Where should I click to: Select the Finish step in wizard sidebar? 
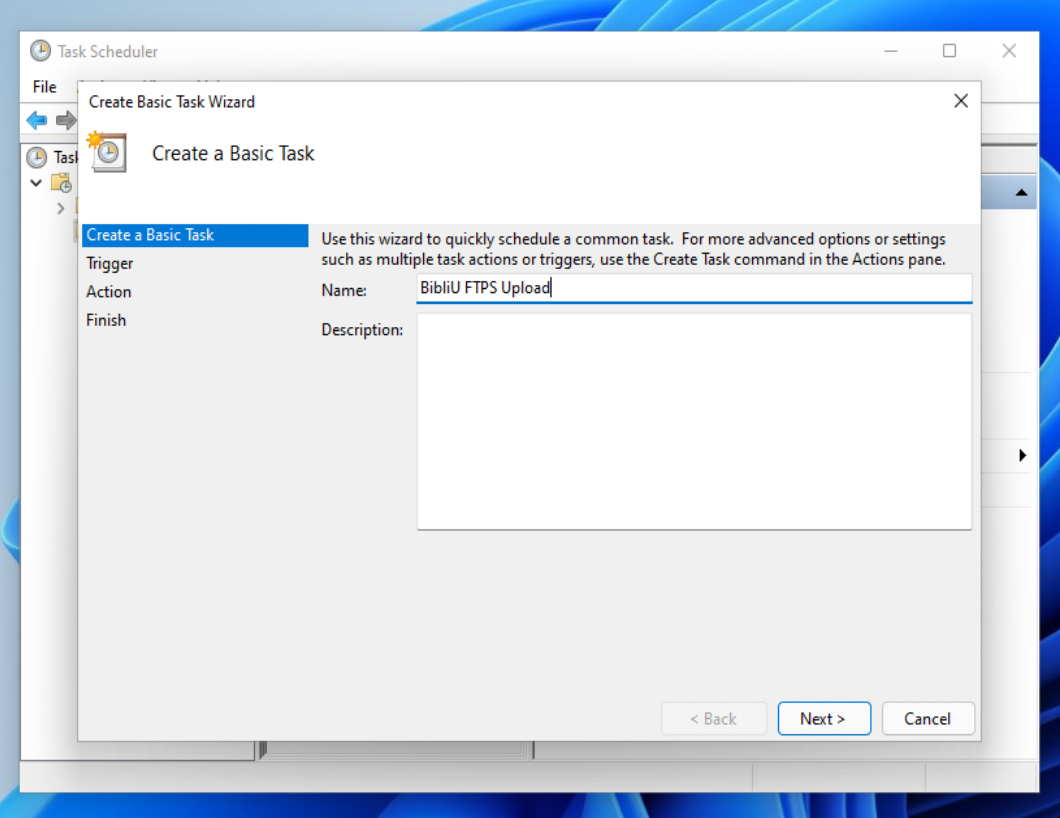tap(106, 320)
